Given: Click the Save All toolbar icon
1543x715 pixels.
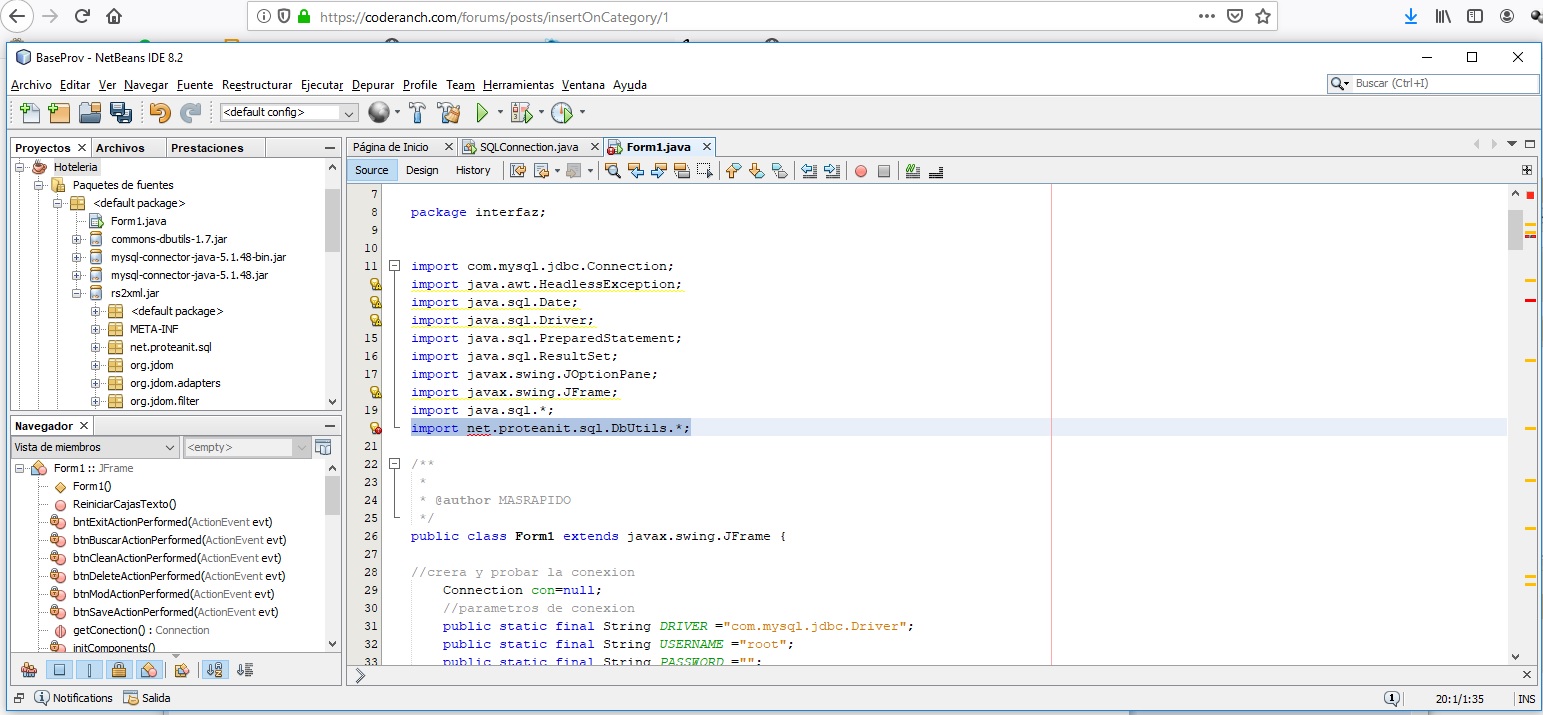Looking at the screenshot, I should (121, 112).
